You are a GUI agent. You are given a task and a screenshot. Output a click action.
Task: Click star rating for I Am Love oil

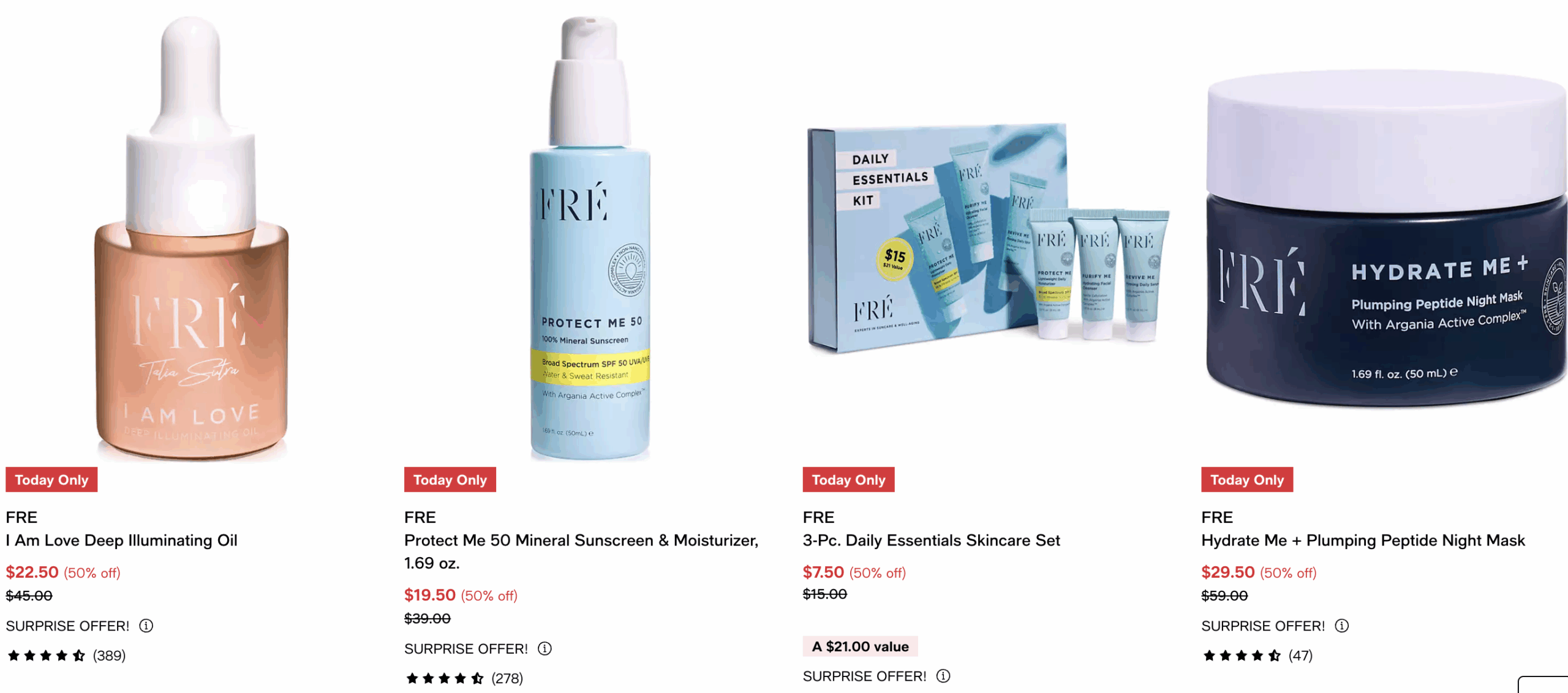click(x=47, y=656)
